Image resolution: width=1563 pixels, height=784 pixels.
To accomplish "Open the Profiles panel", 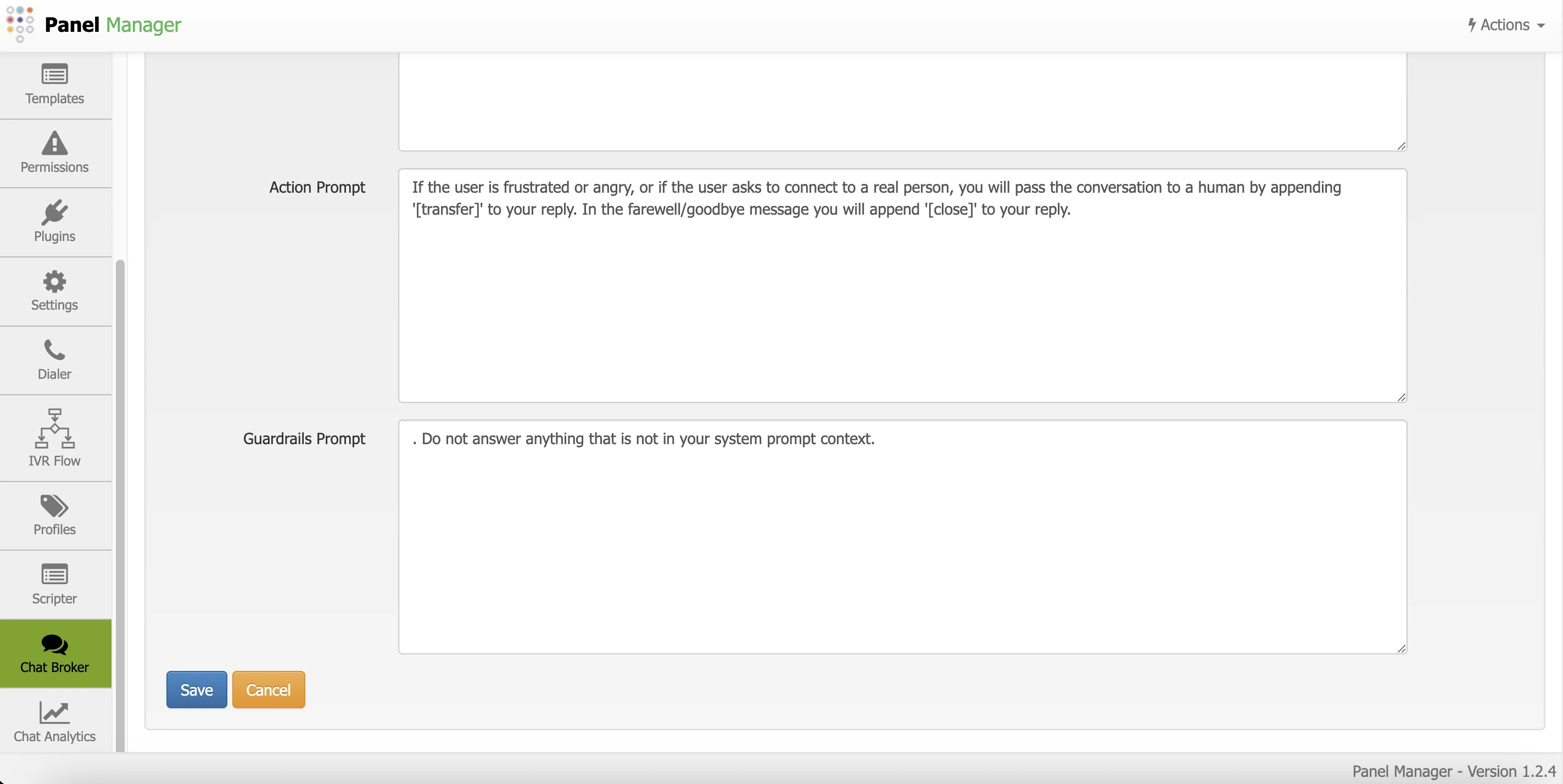I will [54, 515].
